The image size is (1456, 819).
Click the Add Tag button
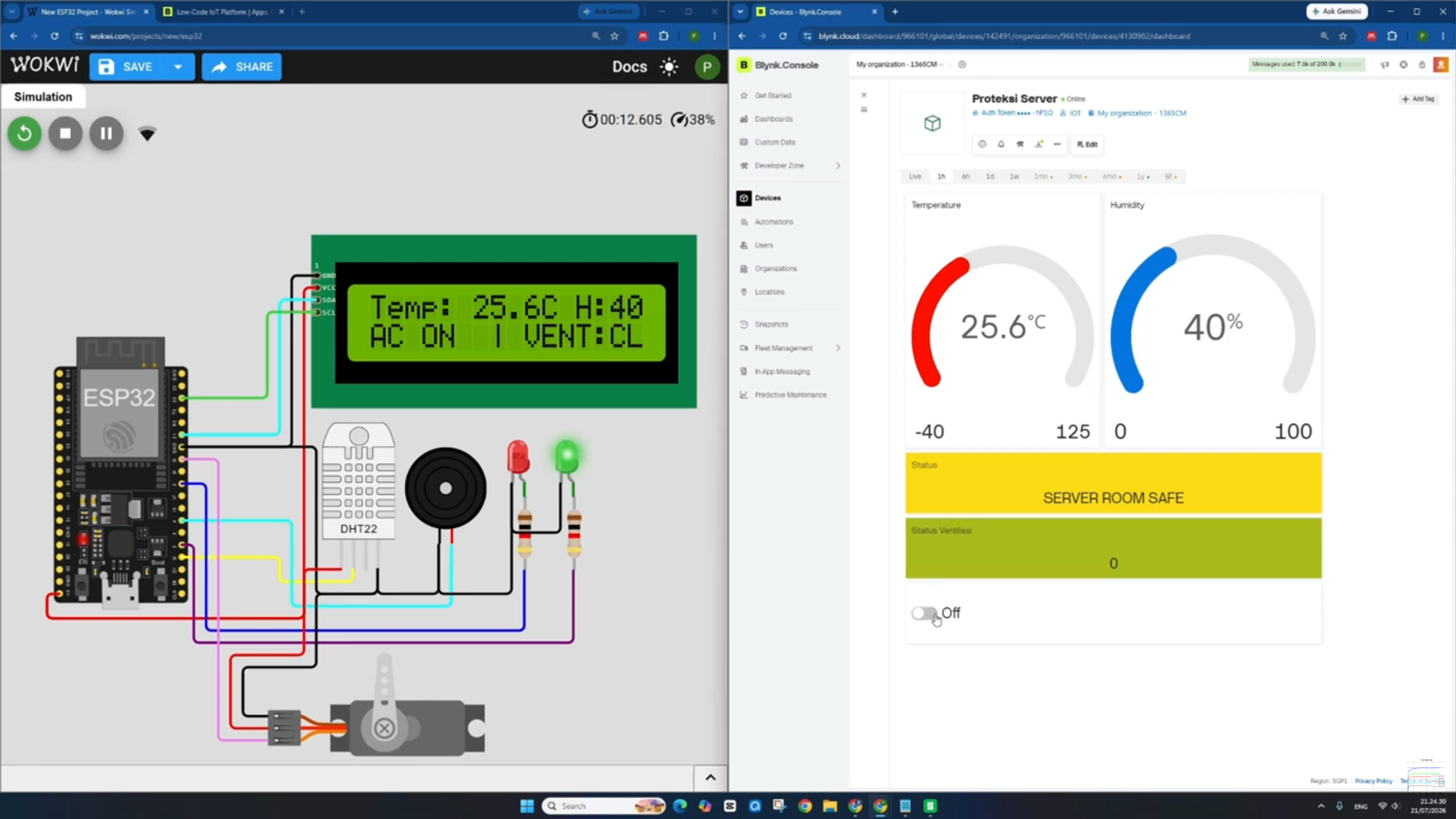click(1418, 98)
